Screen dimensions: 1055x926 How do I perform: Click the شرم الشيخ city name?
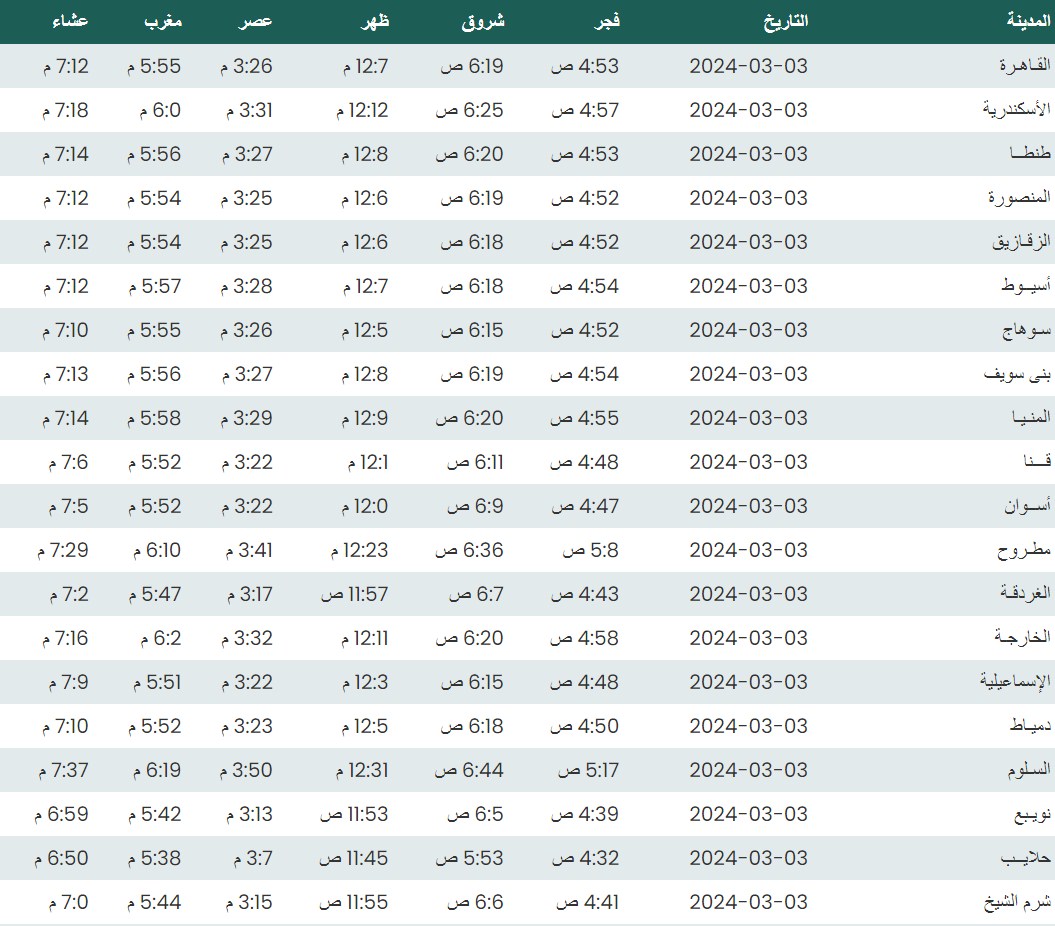pos(1017,902)
